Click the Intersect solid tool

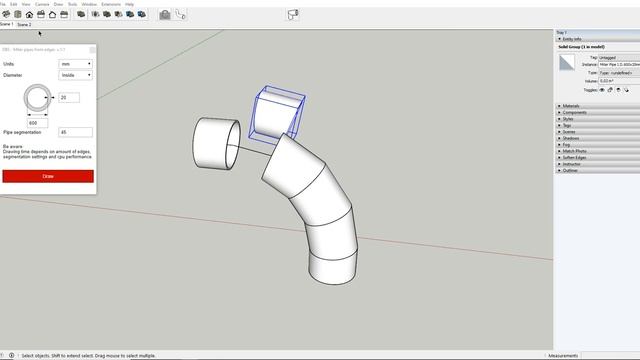pos(96,15)
